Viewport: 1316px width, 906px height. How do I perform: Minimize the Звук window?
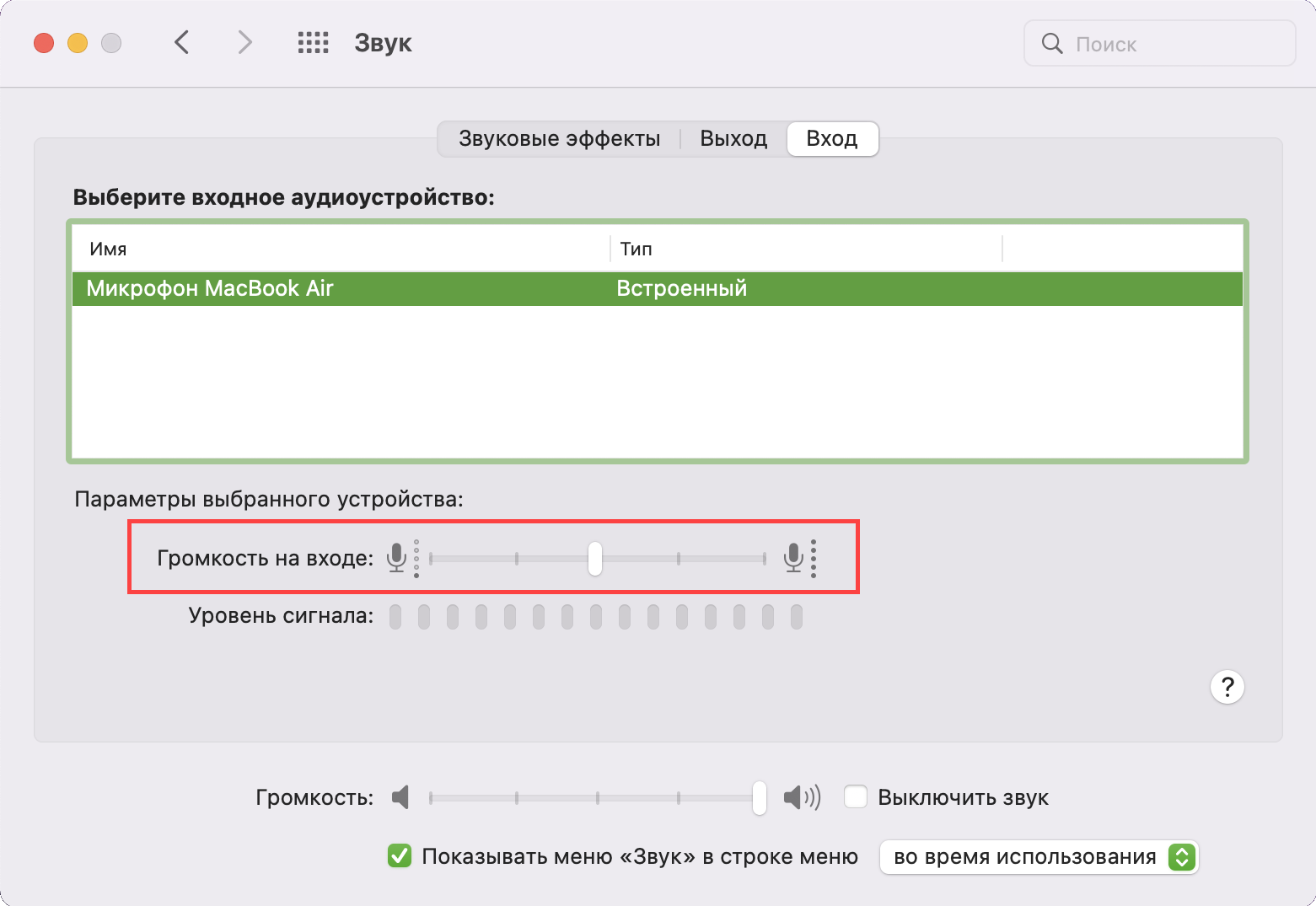click(x=78, y=43)
